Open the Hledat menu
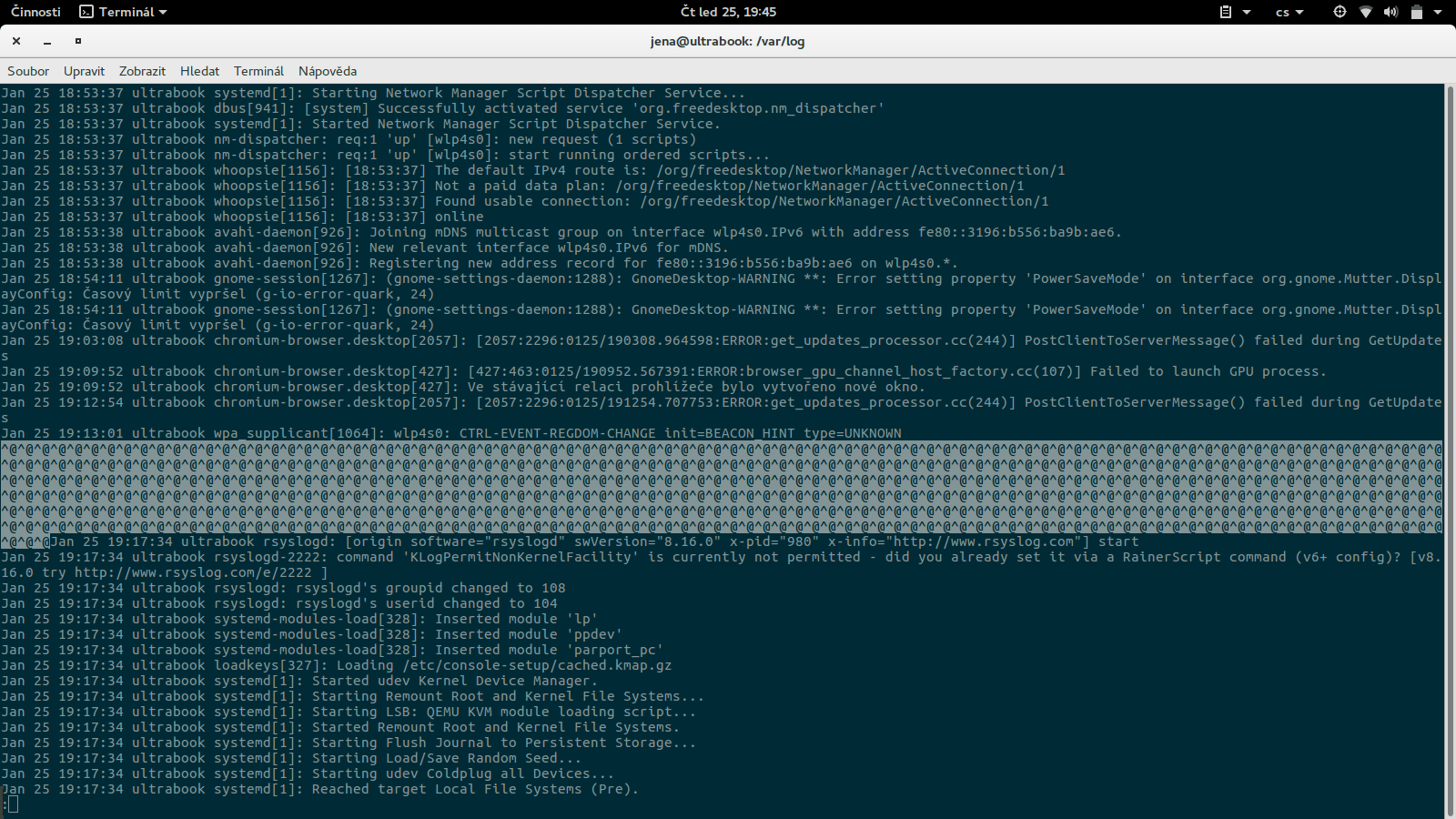1456x819 pixels. (x=199, y=71)
